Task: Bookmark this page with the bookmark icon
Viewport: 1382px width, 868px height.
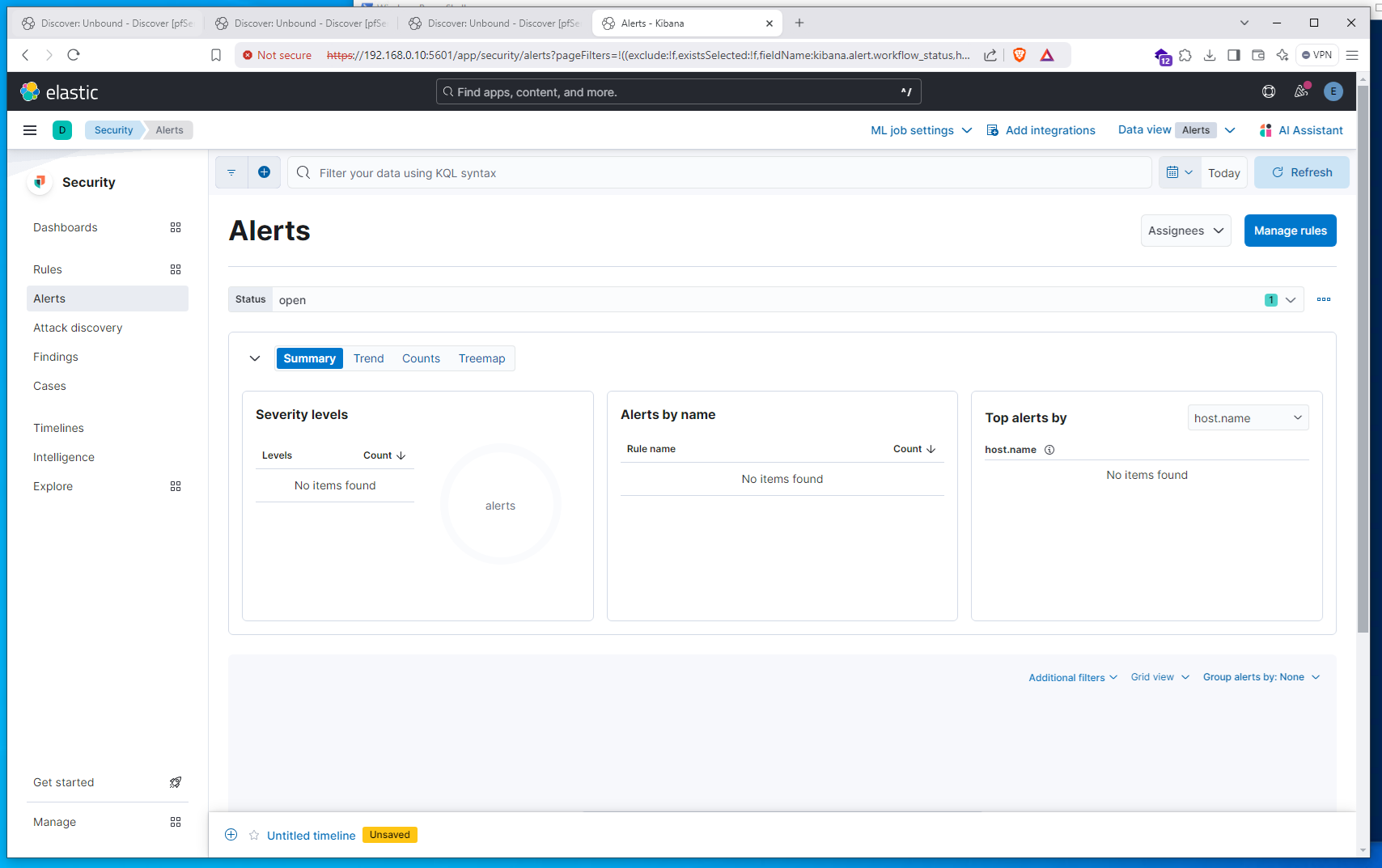Action: pos(216,55)
